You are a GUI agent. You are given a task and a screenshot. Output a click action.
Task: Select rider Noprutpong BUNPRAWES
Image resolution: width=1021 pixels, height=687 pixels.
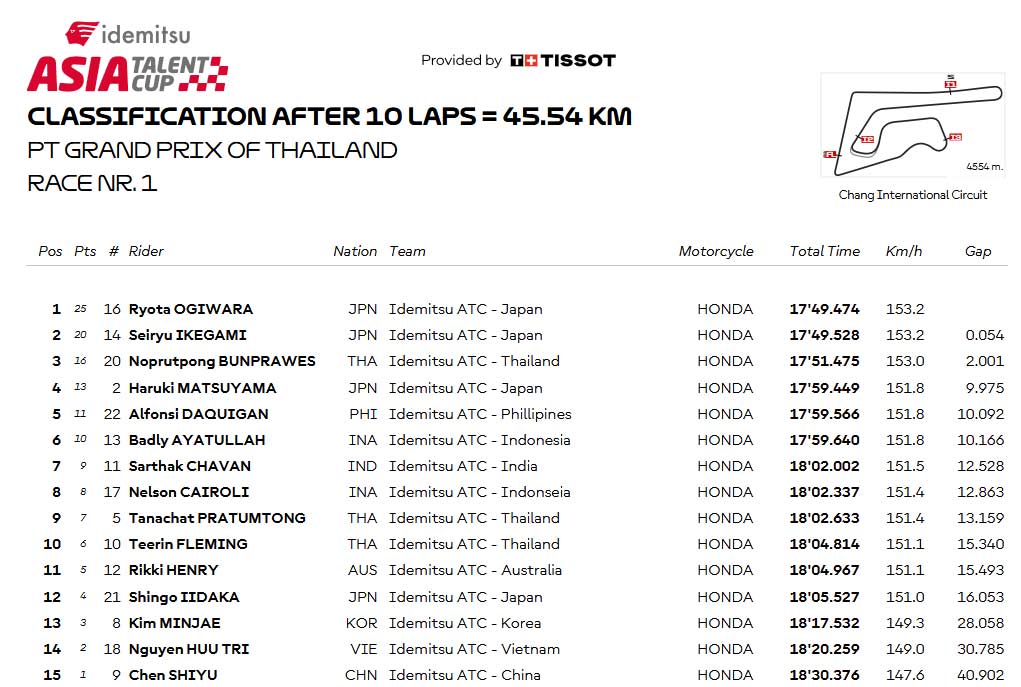[x=222, y=361]
